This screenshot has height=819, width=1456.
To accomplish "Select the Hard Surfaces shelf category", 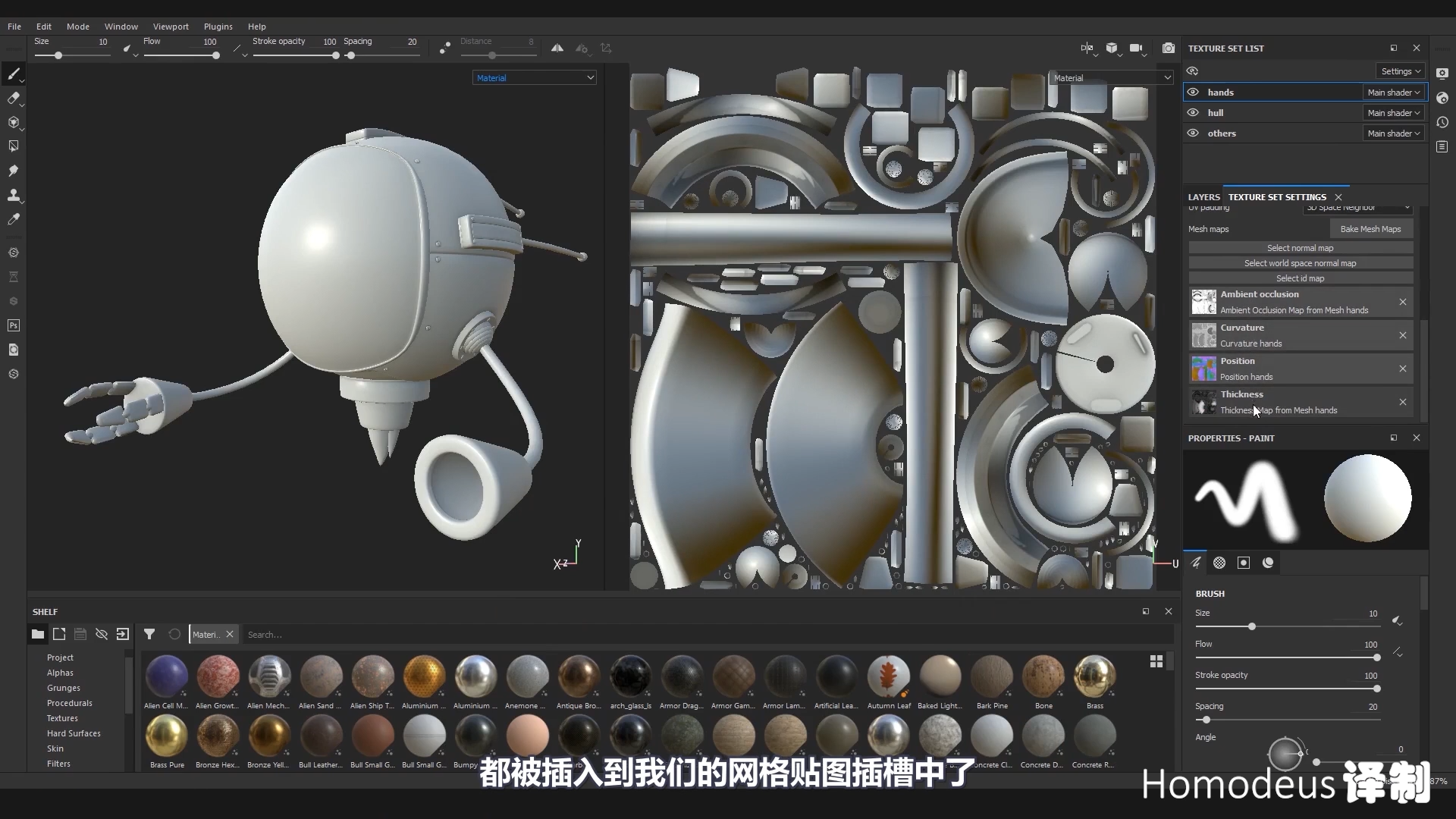I will click(x=74, y=733).
